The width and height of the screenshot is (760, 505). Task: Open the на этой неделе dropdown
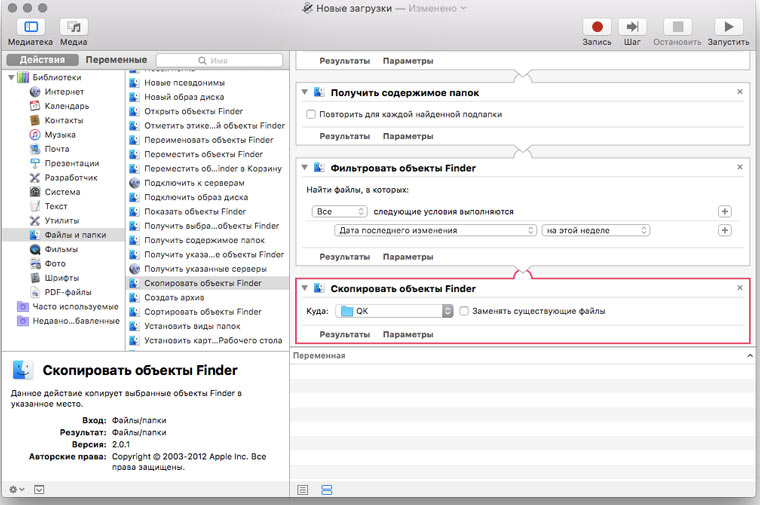point(596,230)
